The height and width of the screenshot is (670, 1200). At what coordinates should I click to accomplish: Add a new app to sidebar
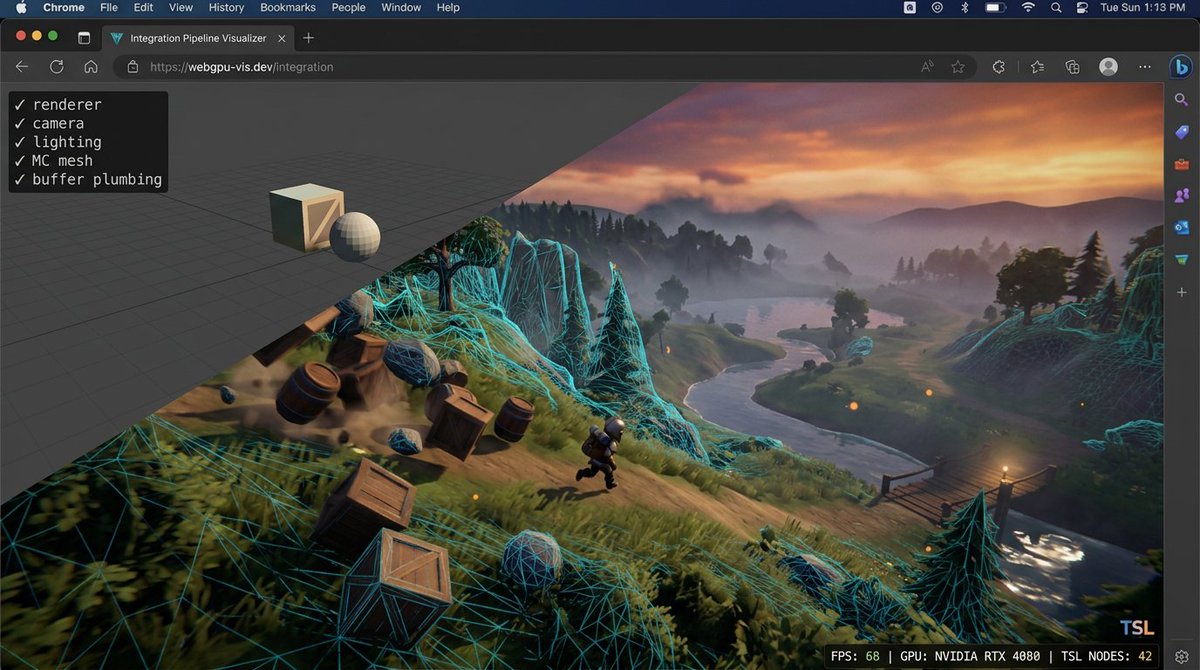(1181, 291)
